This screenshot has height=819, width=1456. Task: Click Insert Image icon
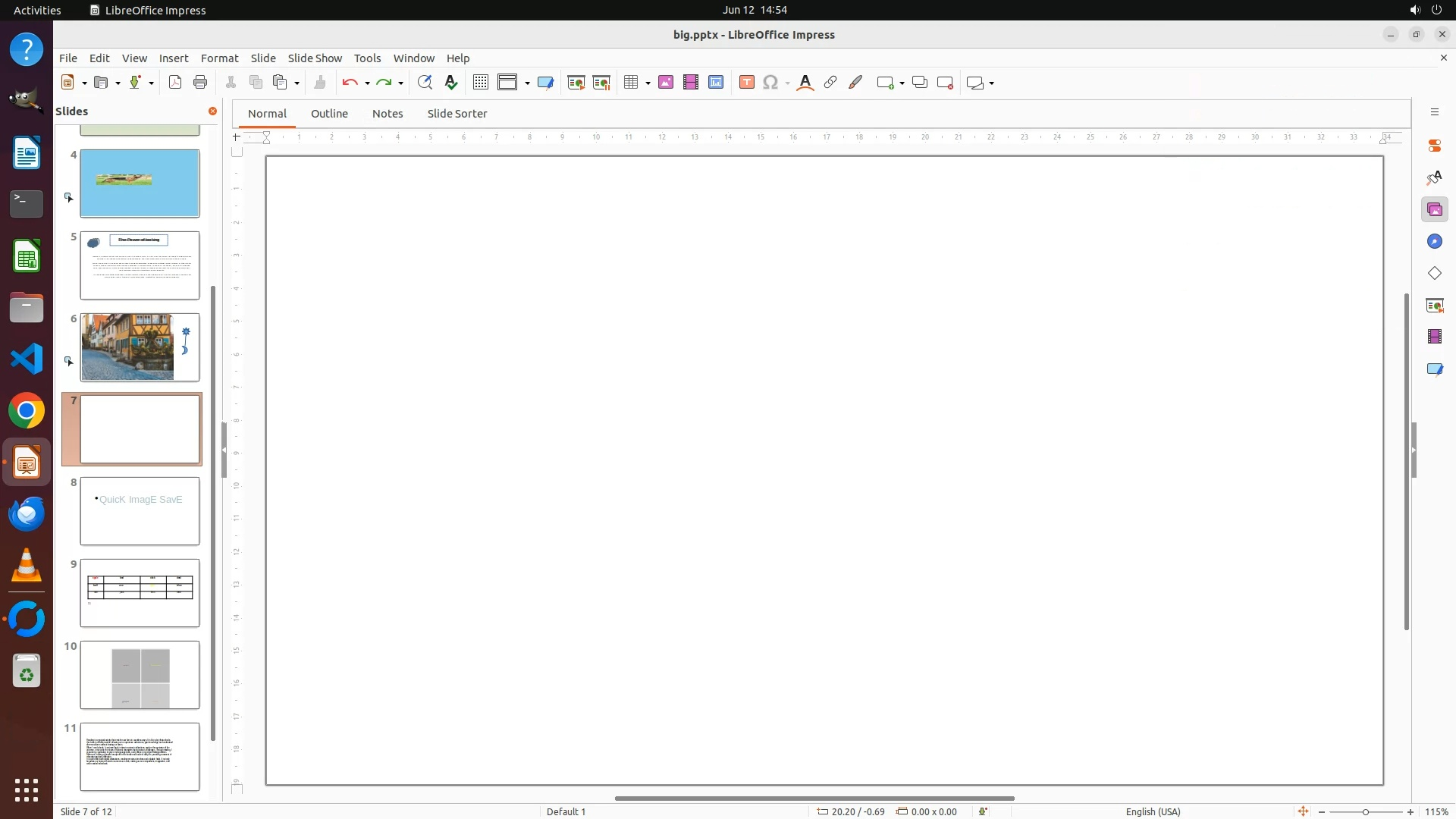666,83
